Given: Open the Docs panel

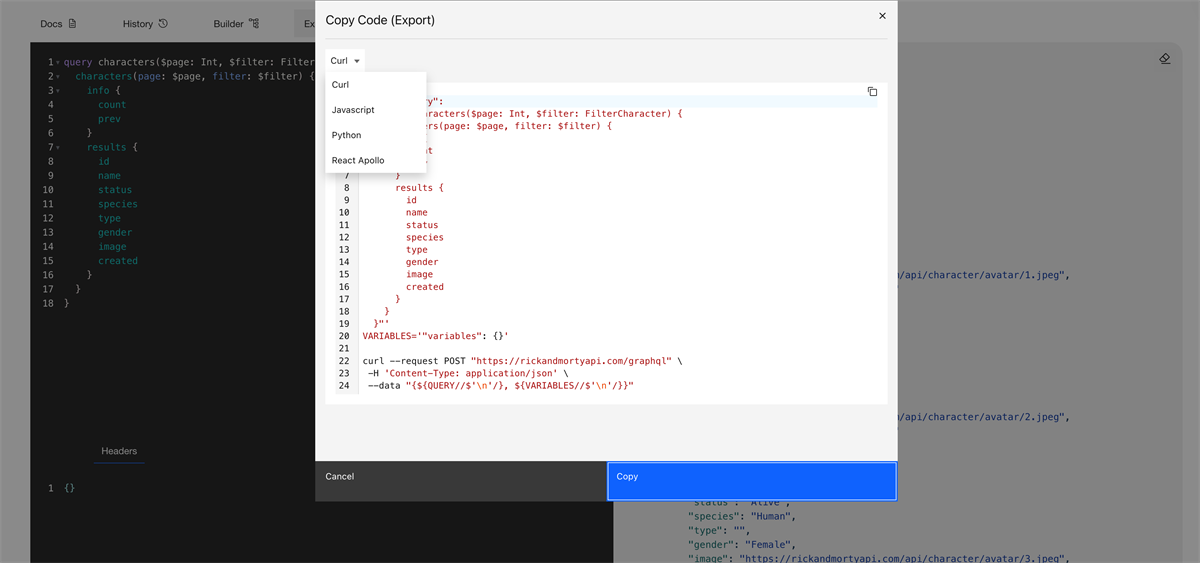Looking at the screenshot, I should pyautogui.click(x=50, y=23).
